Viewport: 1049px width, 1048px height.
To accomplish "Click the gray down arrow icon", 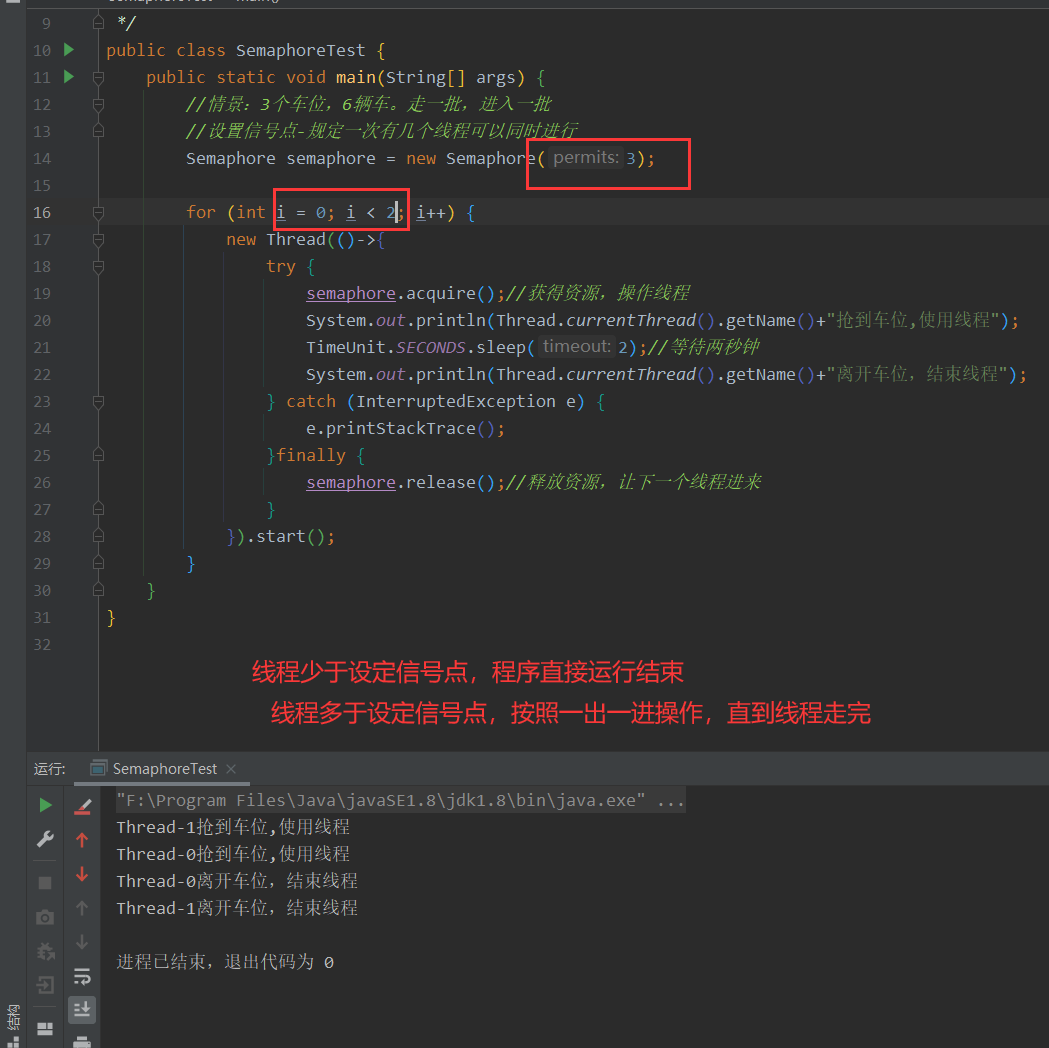I will (82, 942).
